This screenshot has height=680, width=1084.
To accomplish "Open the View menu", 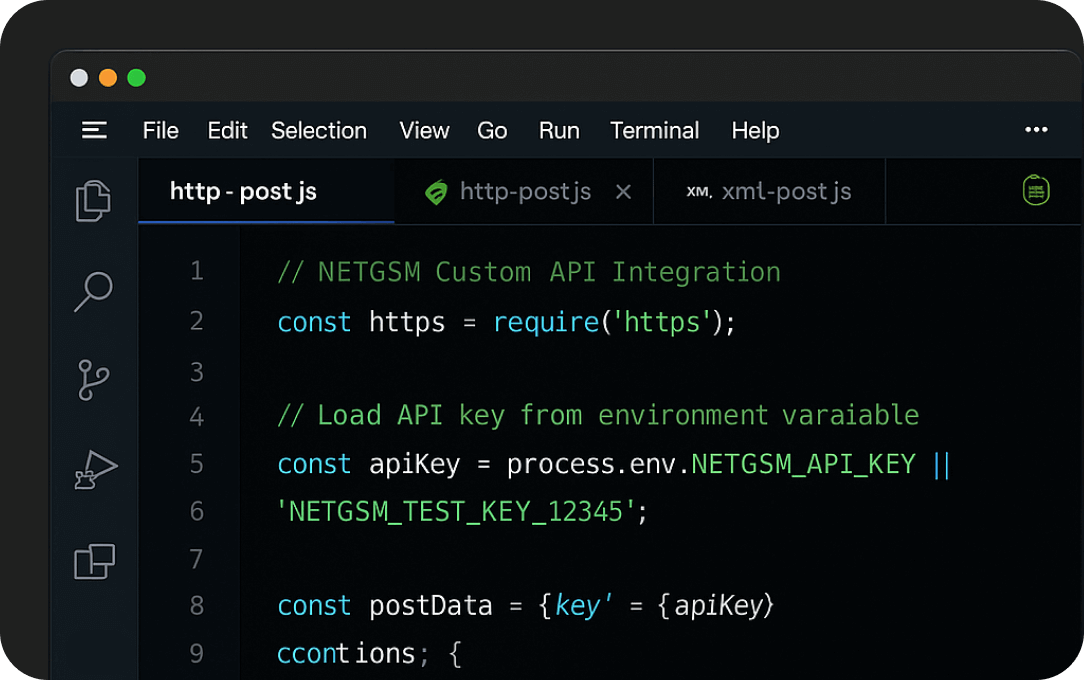I will point(424,130).
